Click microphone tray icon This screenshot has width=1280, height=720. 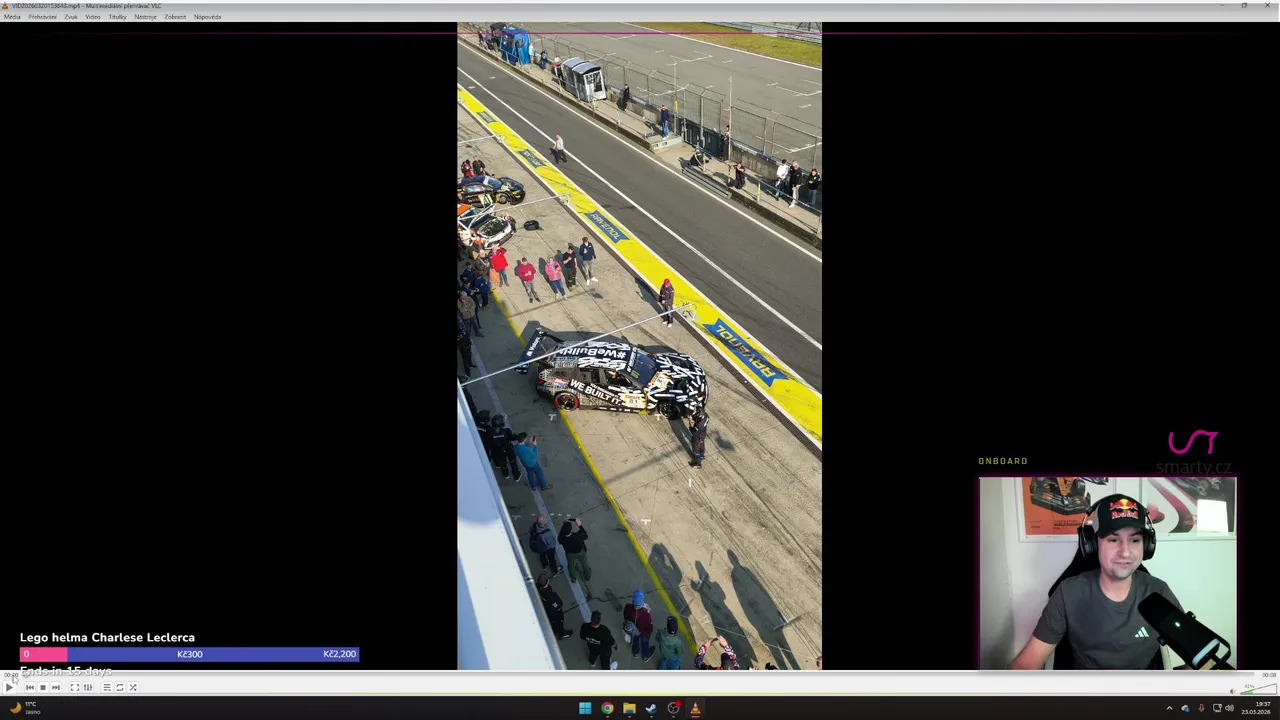pos(1201,708)
